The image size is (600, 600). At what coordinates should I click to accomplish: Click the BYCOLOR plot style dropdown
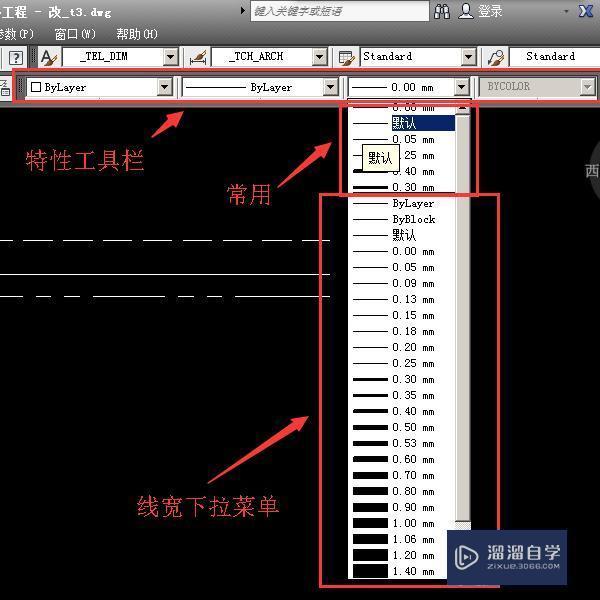tap(537, 87)
